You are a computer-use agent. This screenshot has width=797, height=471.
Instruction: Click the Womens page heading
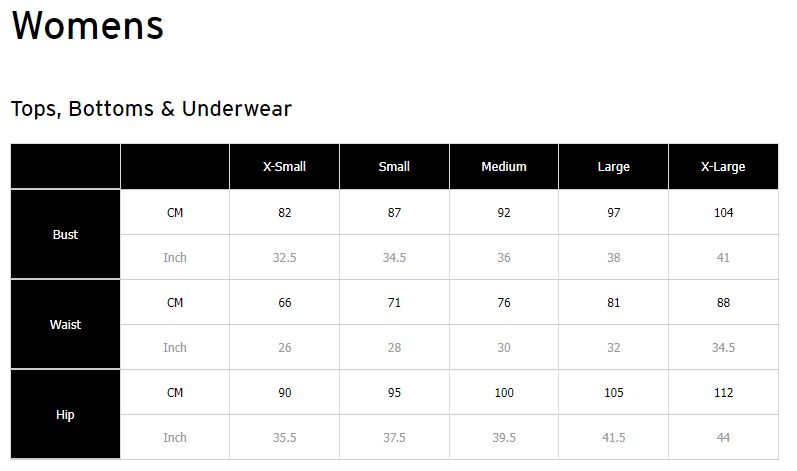pyautogui.click(x=87, y=26)
